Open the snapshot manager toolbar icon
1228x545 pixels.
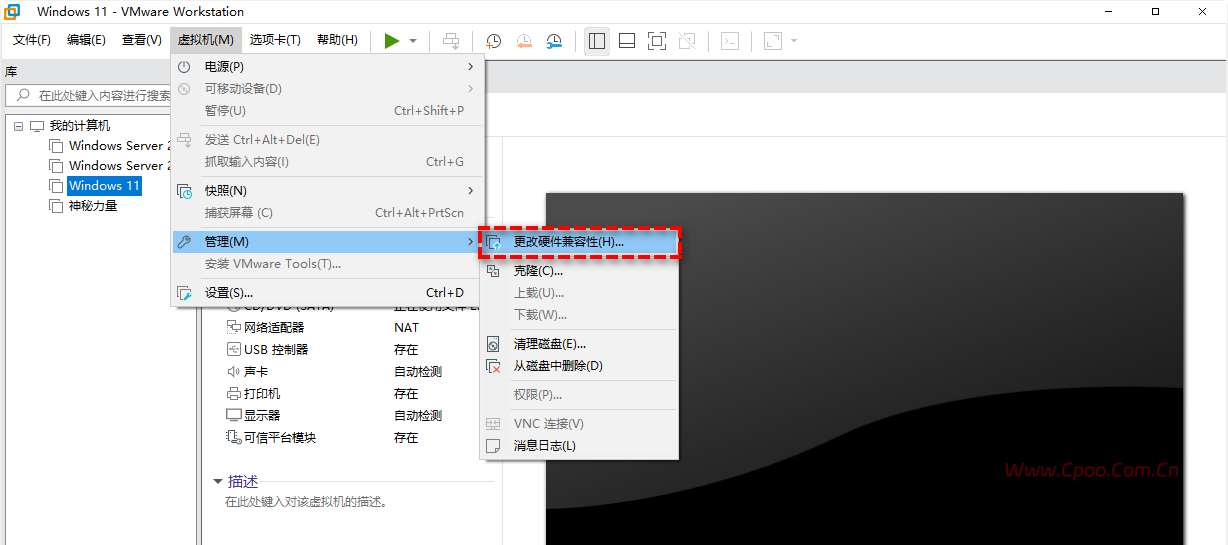[554, 41]
